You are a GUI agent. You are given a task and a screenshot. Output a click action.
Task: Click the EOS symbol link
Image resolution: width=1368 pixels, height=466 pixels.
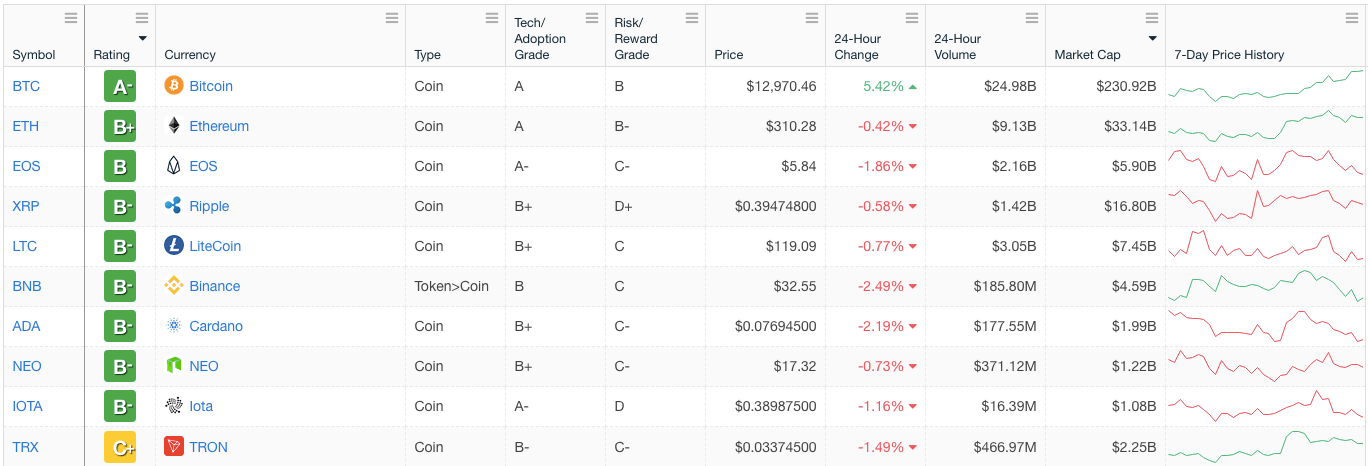(26, 166)
